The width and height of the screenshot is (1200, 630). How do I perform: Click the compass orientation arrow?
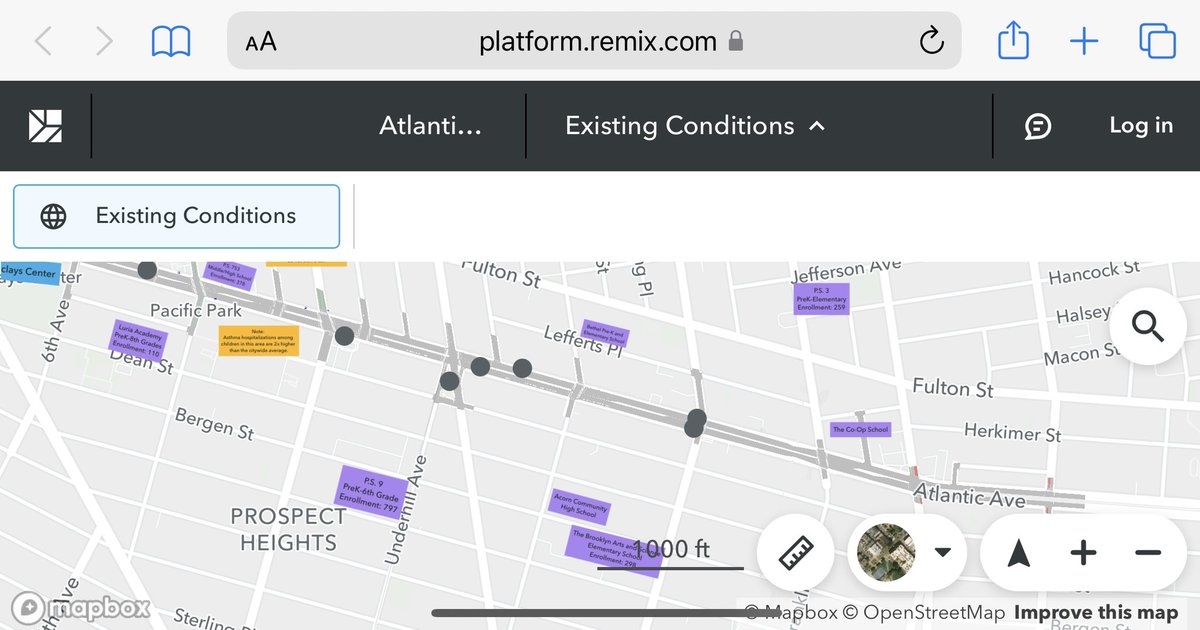pos(1017,552)
